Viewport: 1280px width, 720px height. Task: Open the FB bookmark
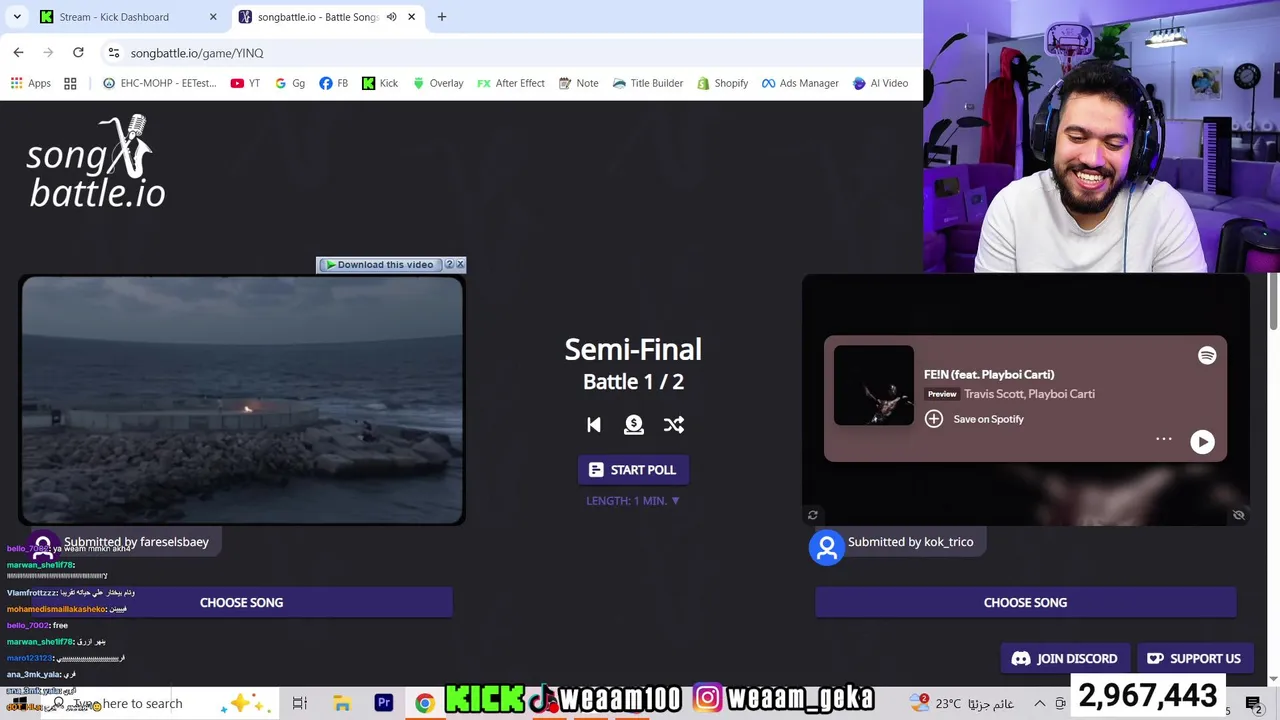coord(334,83)
